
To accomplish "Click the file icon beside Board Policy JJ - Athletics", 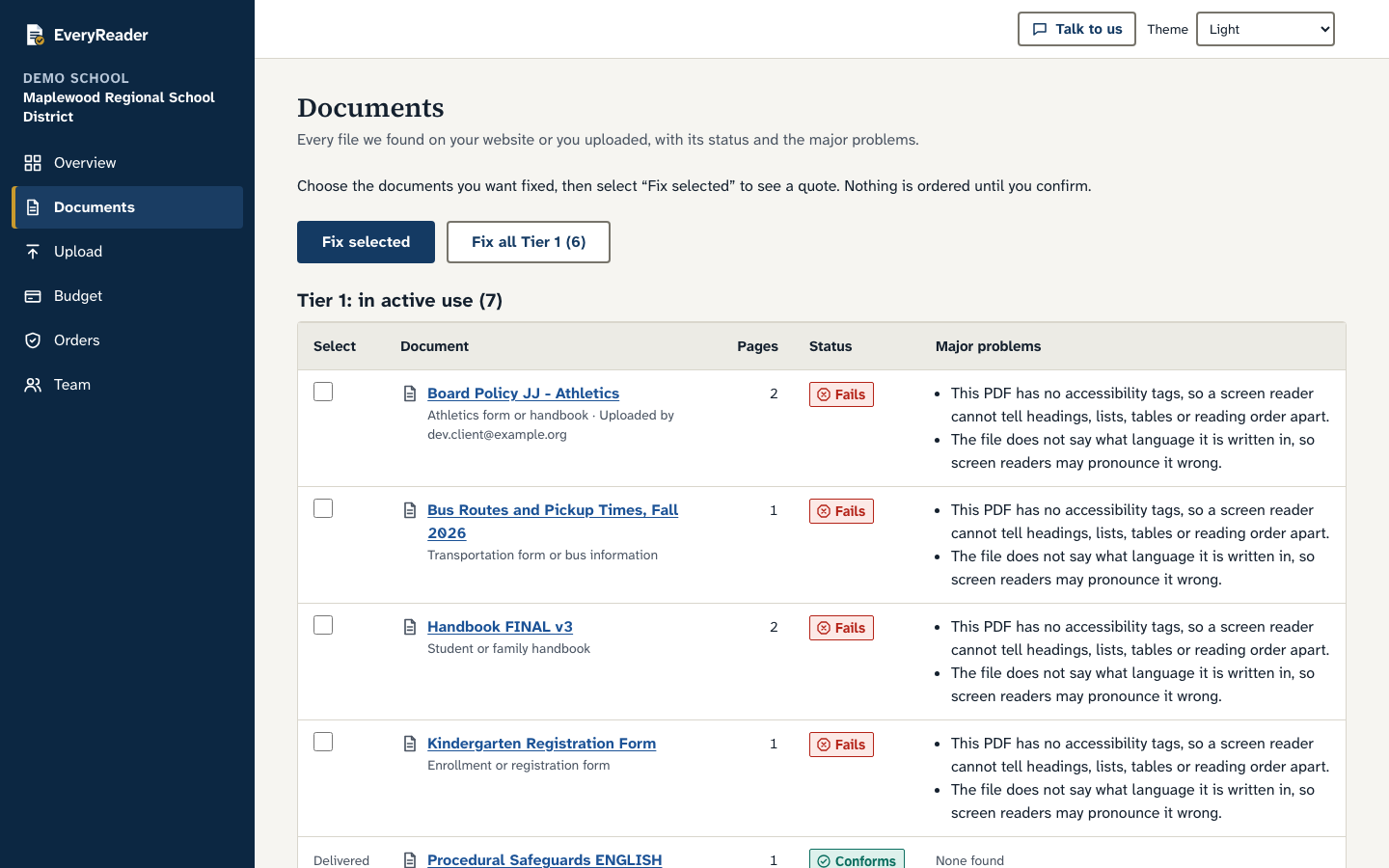I will click(410, 393).
